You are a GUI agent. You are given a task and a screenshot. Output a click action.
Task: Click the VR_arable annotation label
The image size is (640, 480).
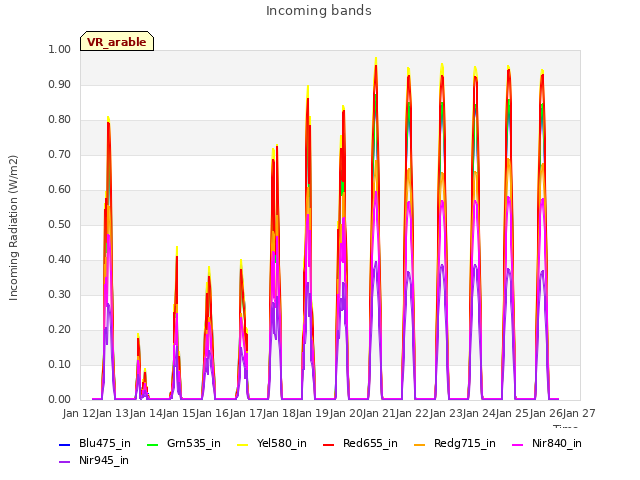117,42
